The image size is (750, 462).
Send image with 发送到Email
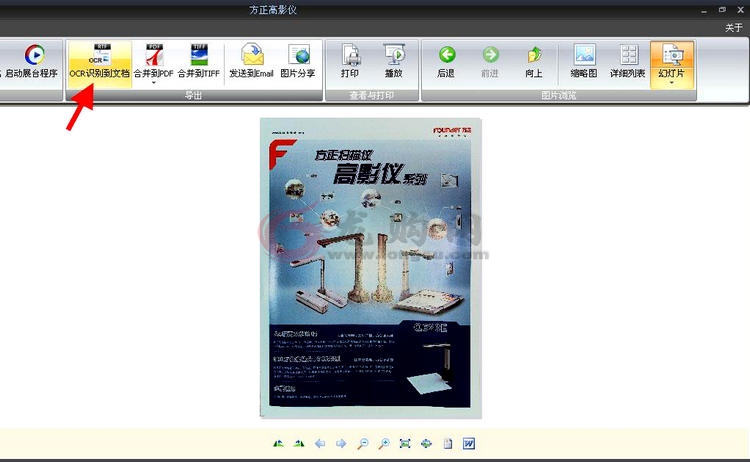coord(252,60)
